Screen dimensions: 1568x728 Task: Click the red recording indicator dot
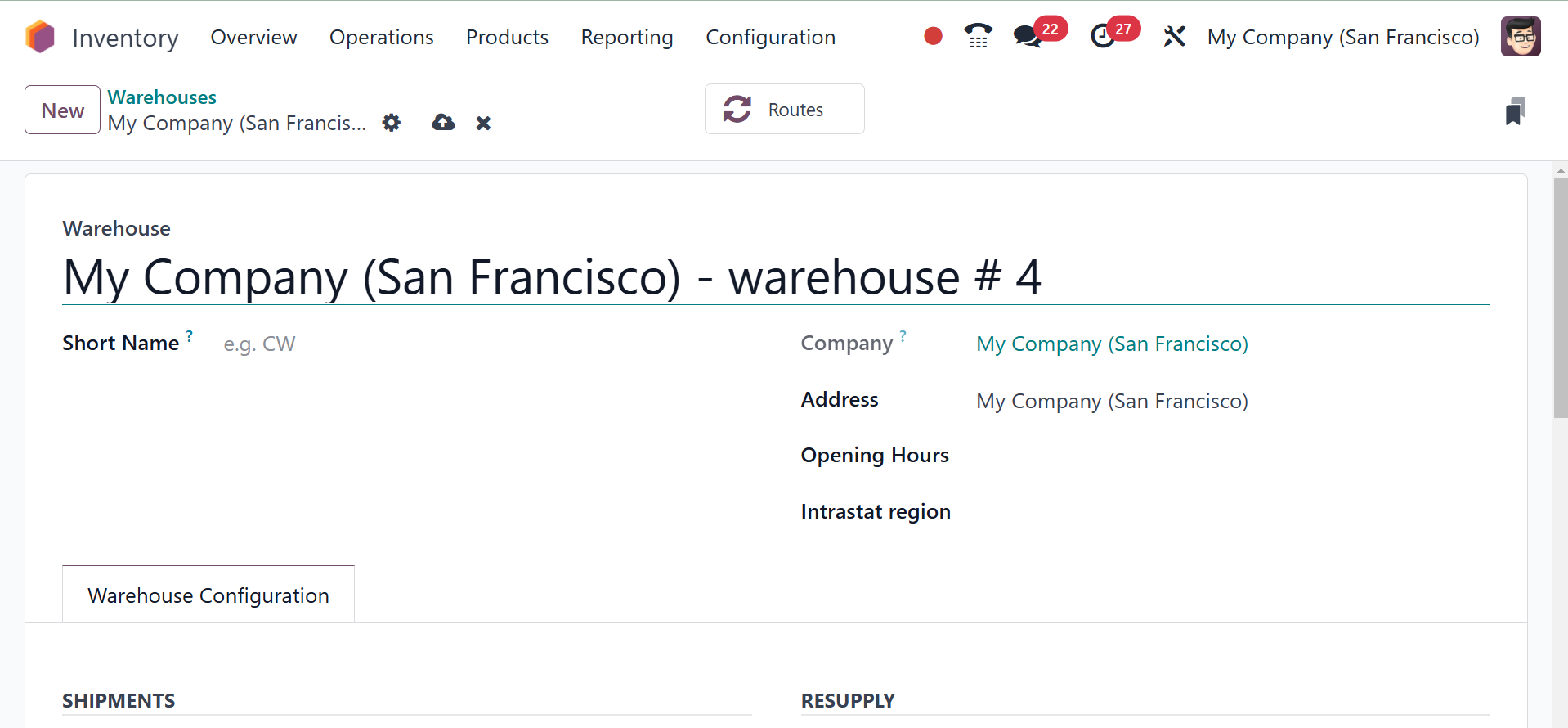pyautogui.click(x=933, y=36)
